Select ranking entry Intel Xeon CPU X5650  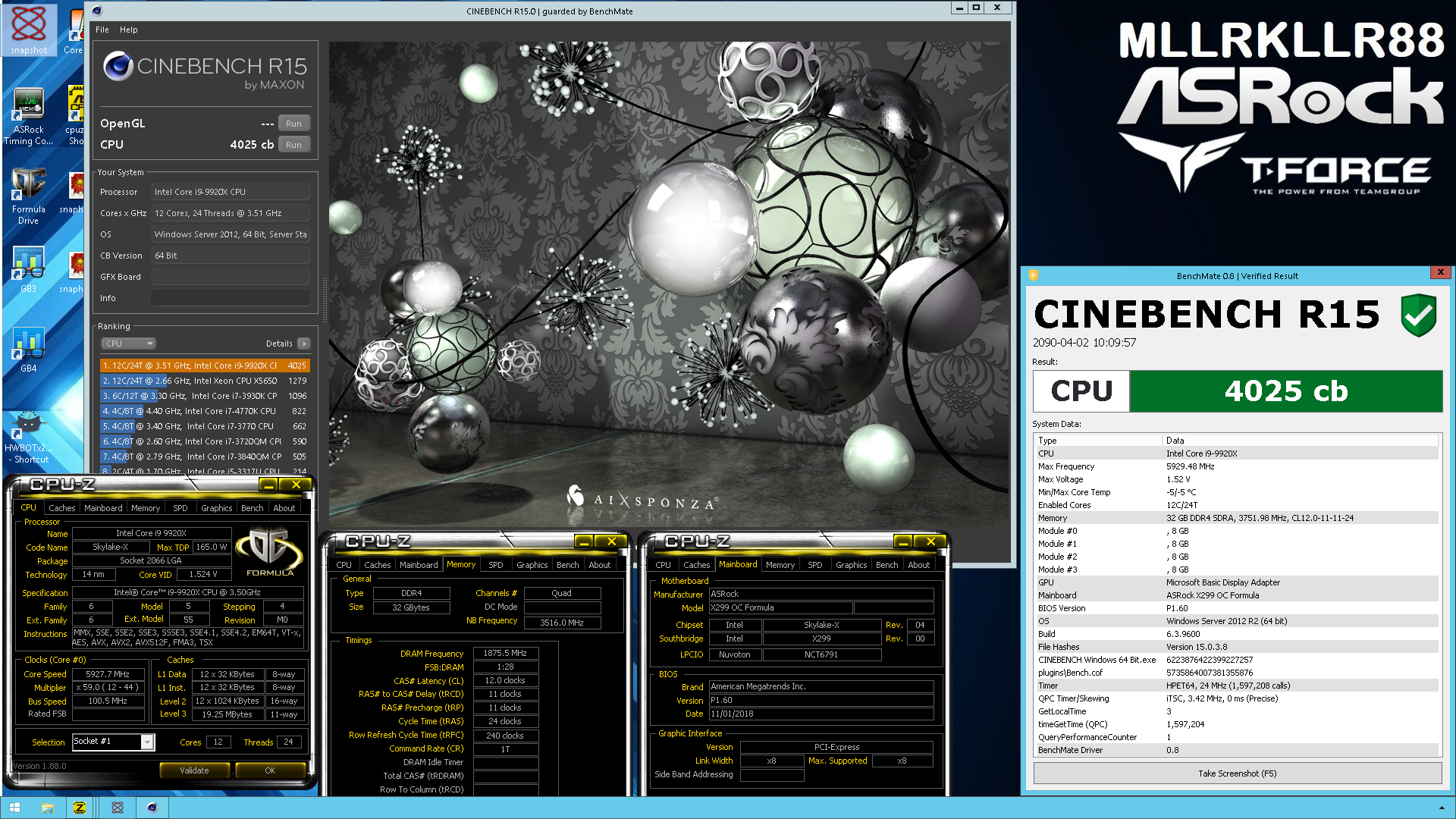[x=205, y=381]
